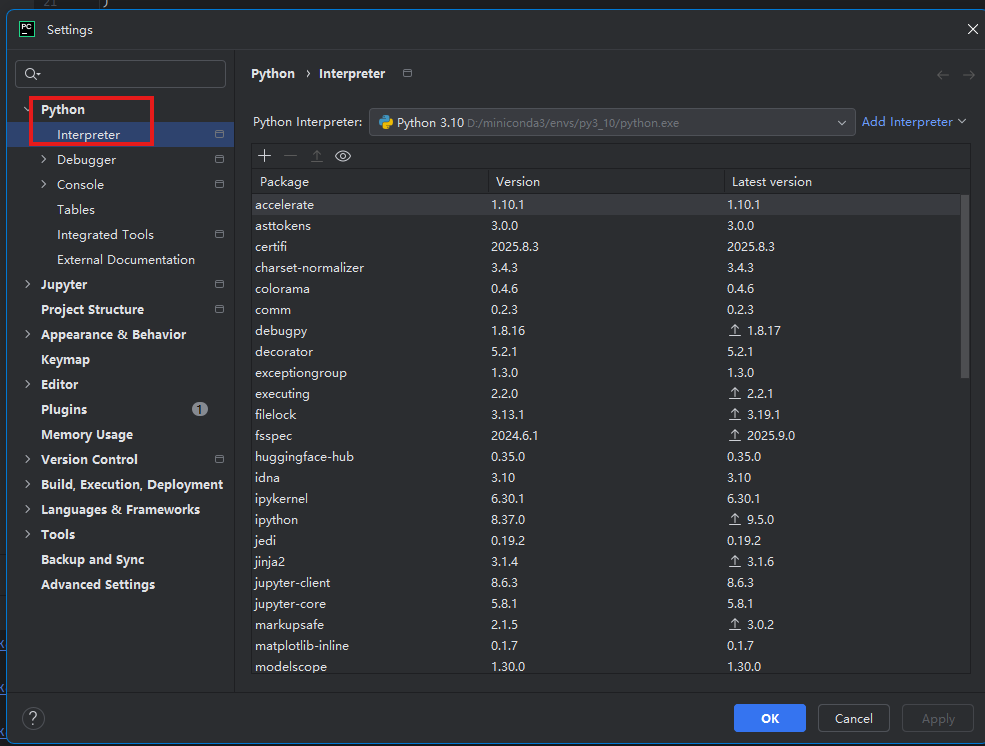Screen dimensions: 985x746
Task: Click the back navigation arrow
Action: [x=943, y=75]
